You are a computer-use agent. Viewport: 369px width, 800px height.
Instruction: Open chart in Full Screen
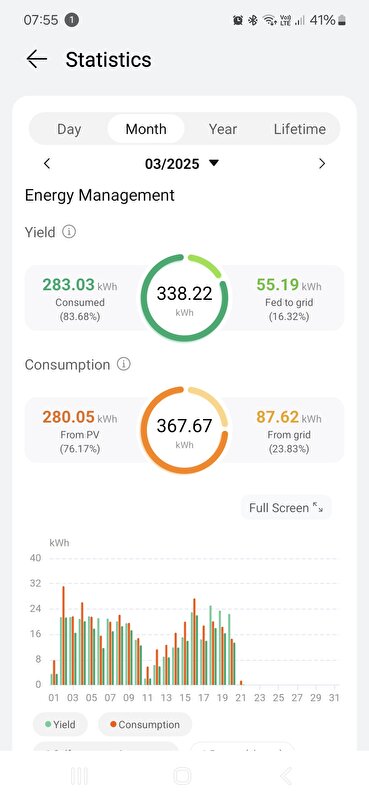click(286, 508)
